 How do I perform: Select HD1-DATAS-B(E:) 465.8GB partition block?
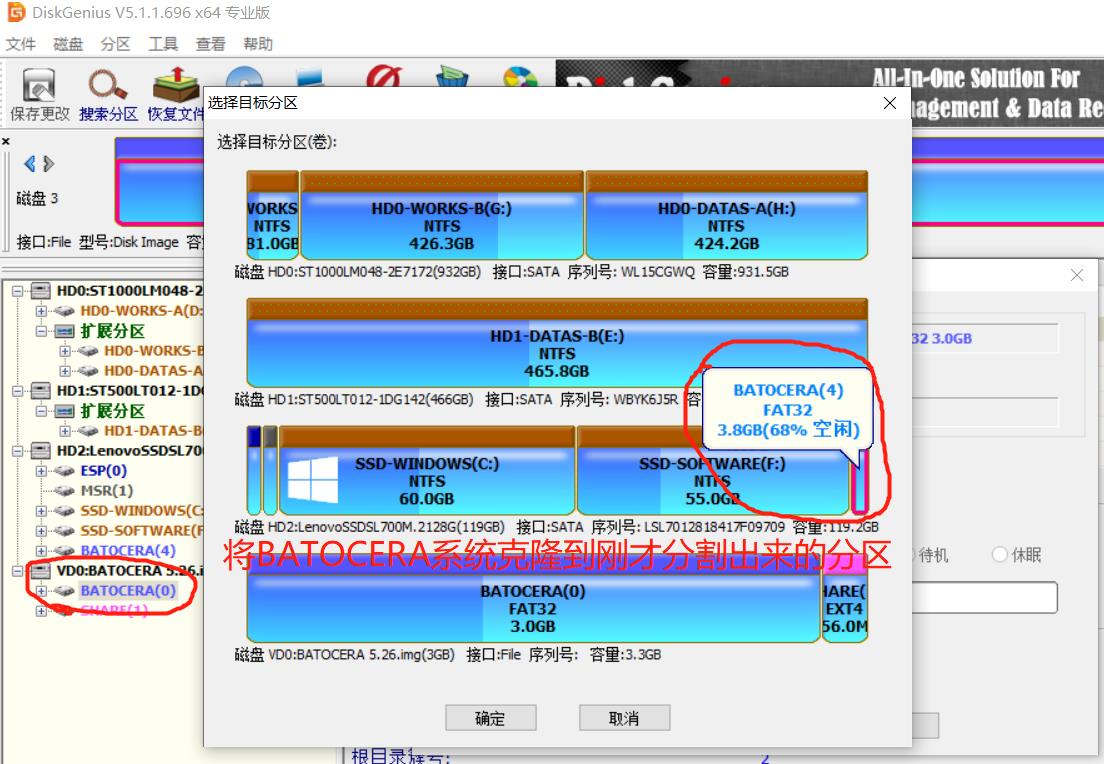pos(557,343)
